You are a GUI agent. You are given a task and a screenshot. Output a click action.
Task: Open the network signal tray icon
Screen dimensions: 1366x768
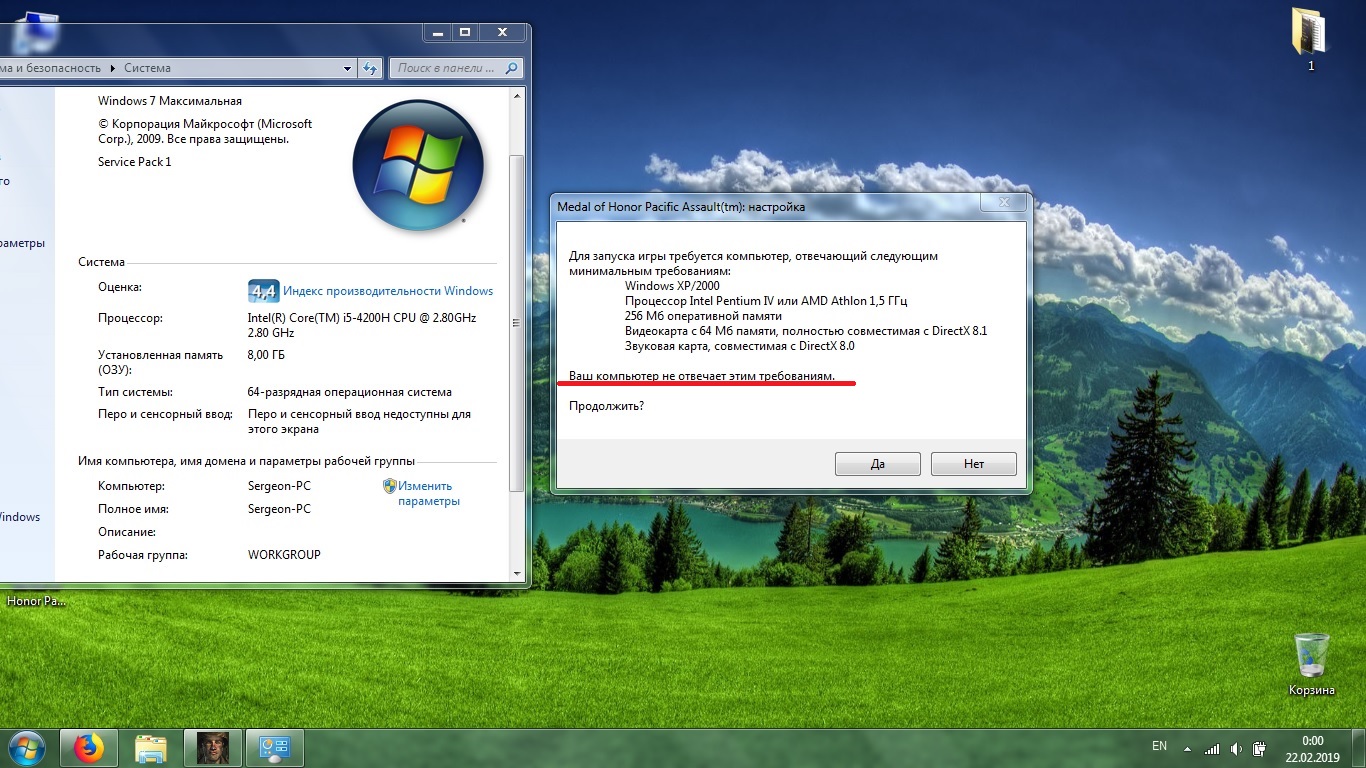(x=1212, y=748)
